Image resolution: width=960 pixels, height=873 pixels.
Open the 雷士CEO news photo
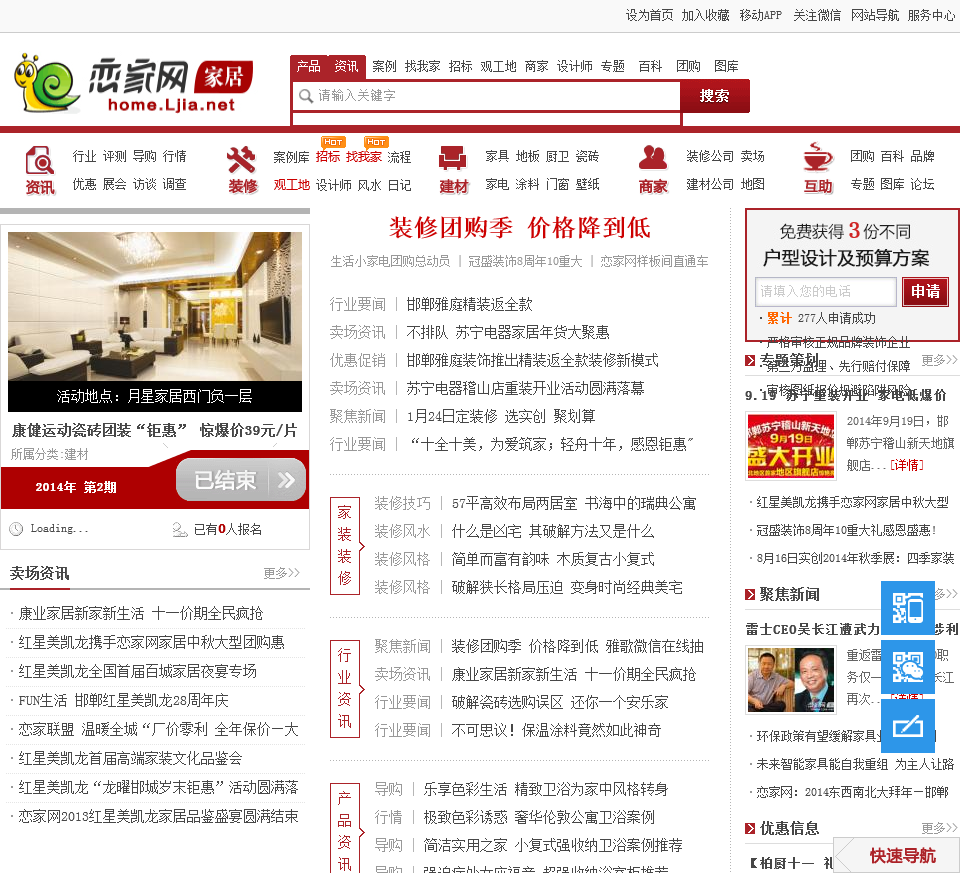coord(791,680)
